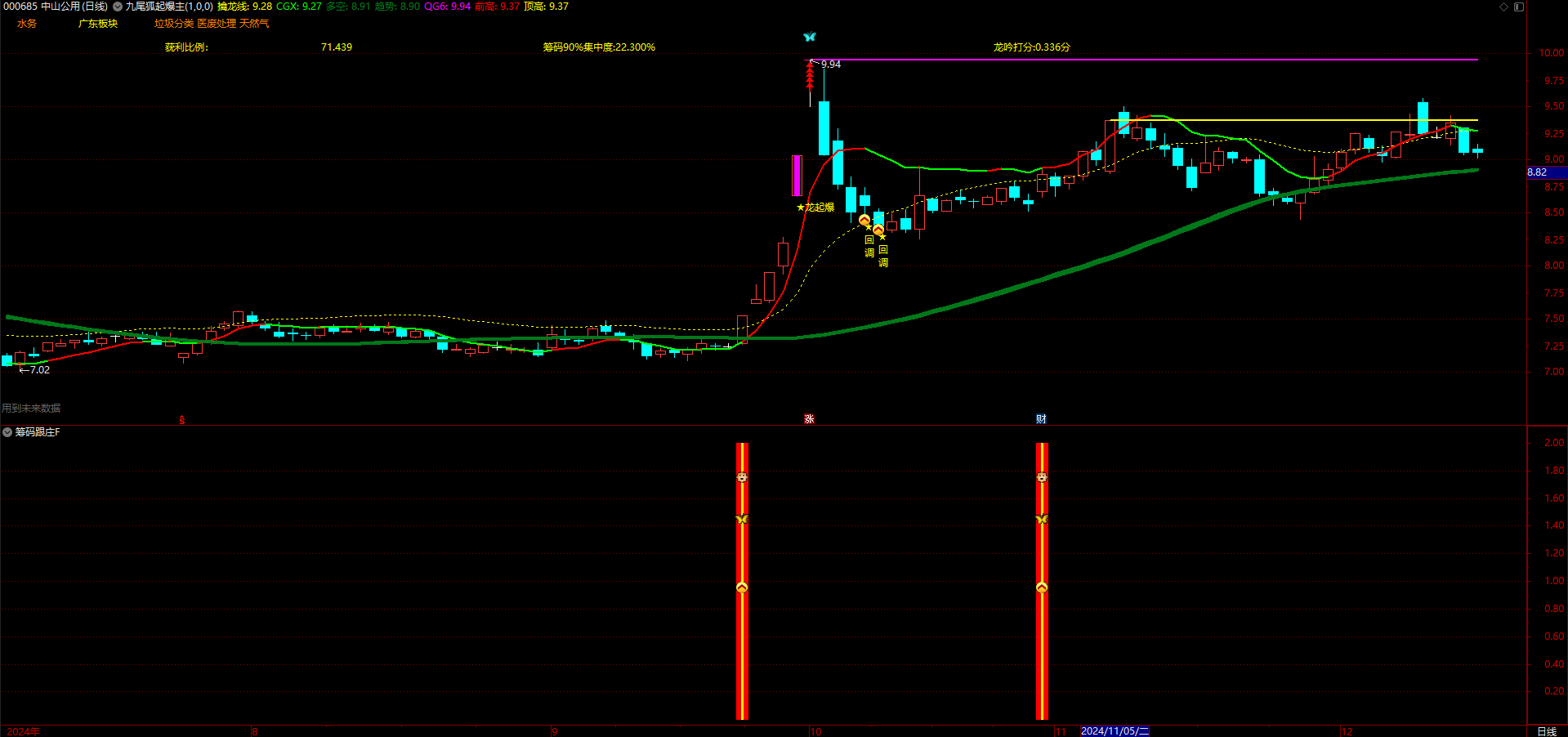Click the 天然气 concept tag
The width and height of the screenshot is (1568, 737).
(254, 24)
